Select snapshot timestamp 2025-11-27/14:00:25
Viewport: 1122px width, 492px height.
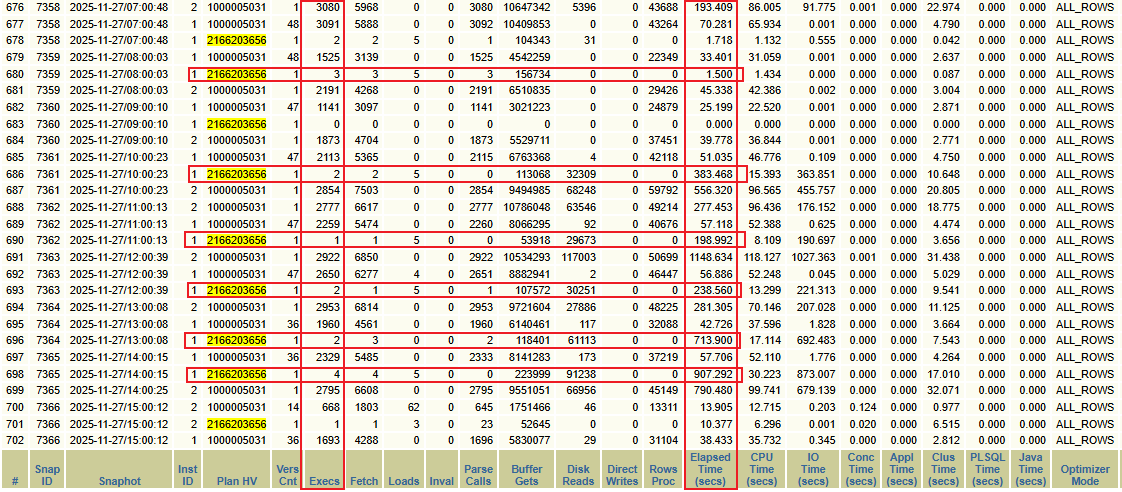tap(119, 390)
